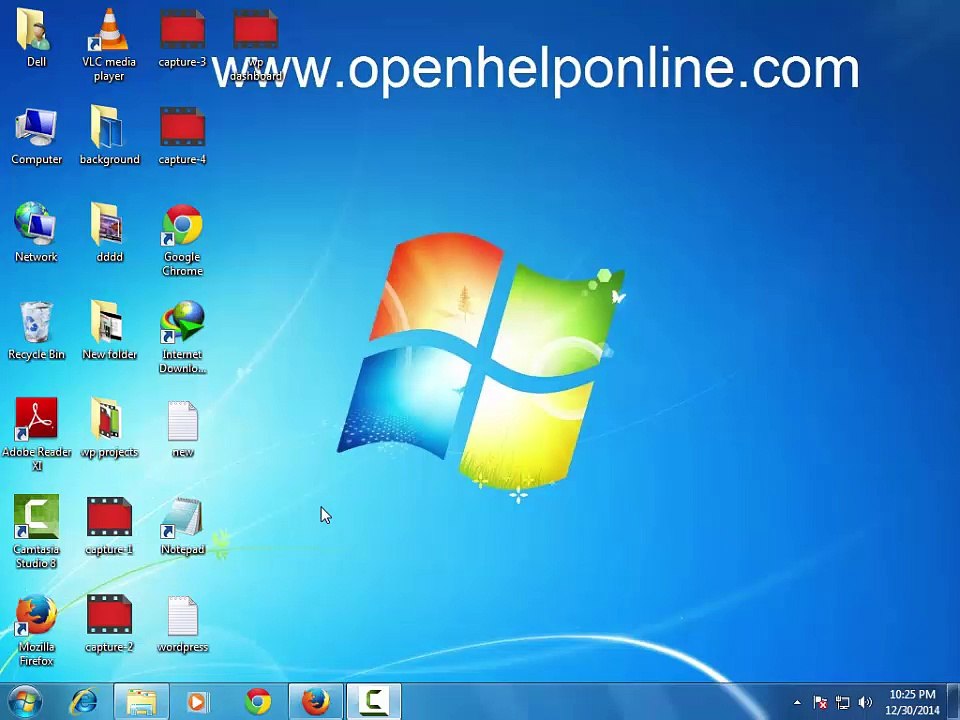Open Google Chrome from the taskbar
Screen dimensions: 960x720
pyautogui.click(x=258, y=702)
